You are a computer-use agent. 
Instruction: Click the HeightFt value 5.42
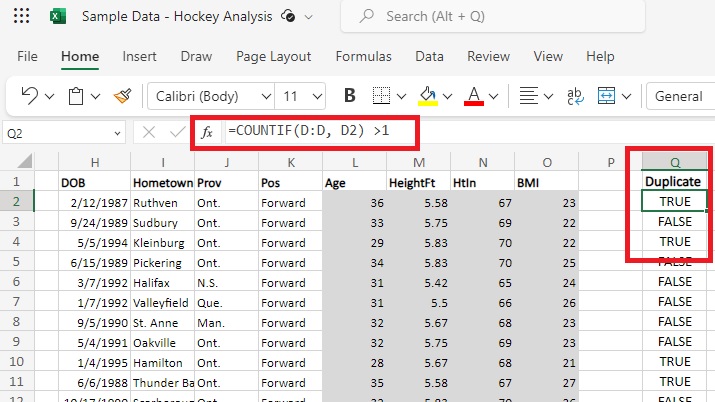point(419,283)
